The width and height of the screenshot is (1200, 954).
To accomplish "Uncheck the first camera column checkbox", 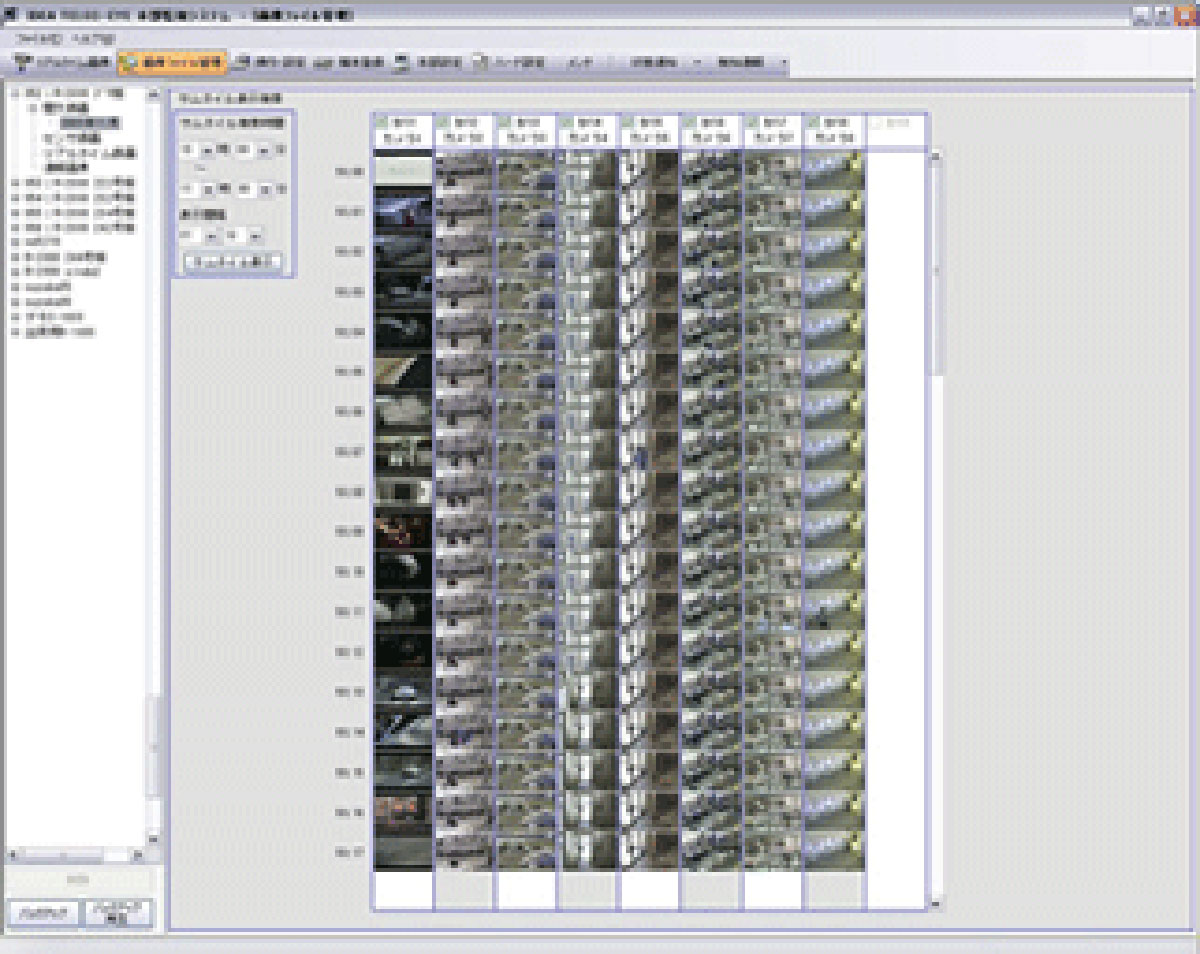I will point(381,122).
